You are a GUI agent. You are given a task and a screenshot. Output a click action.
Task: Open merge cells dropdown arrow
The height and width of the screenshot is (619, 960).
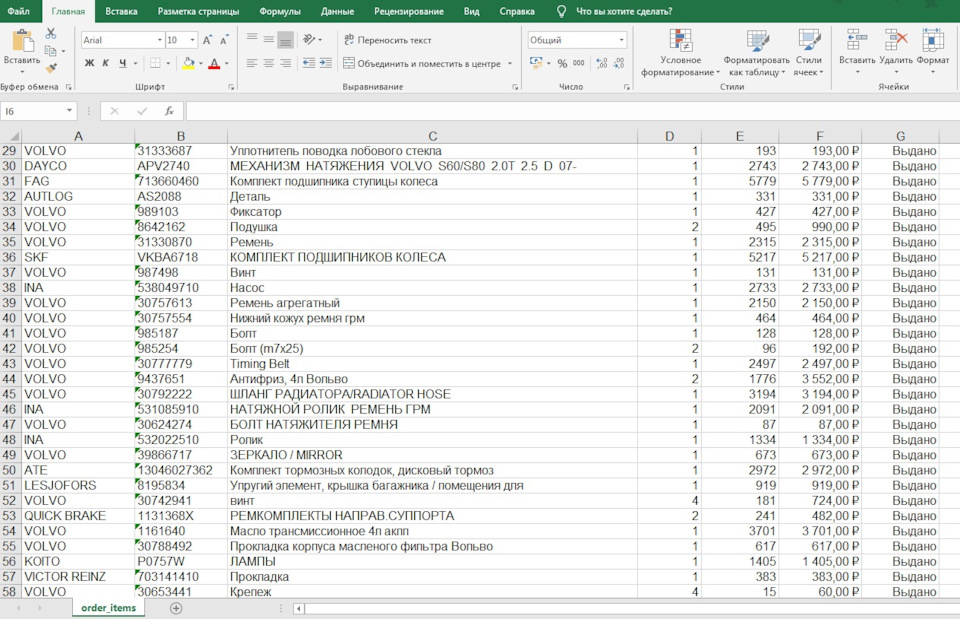point(510,63)
